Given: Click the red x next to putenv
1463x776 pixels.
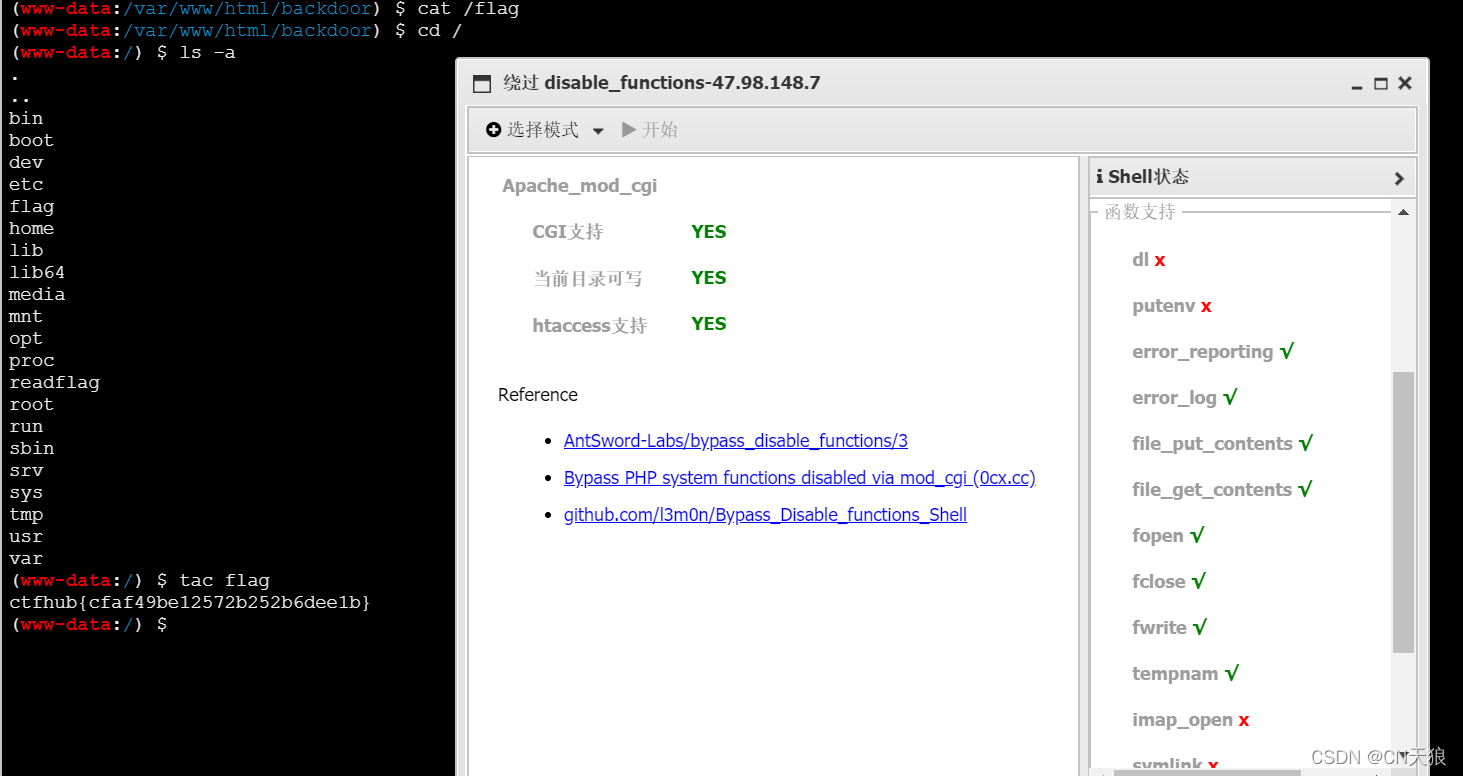Looking at the screenshot, I should [x=1206, y=306].
